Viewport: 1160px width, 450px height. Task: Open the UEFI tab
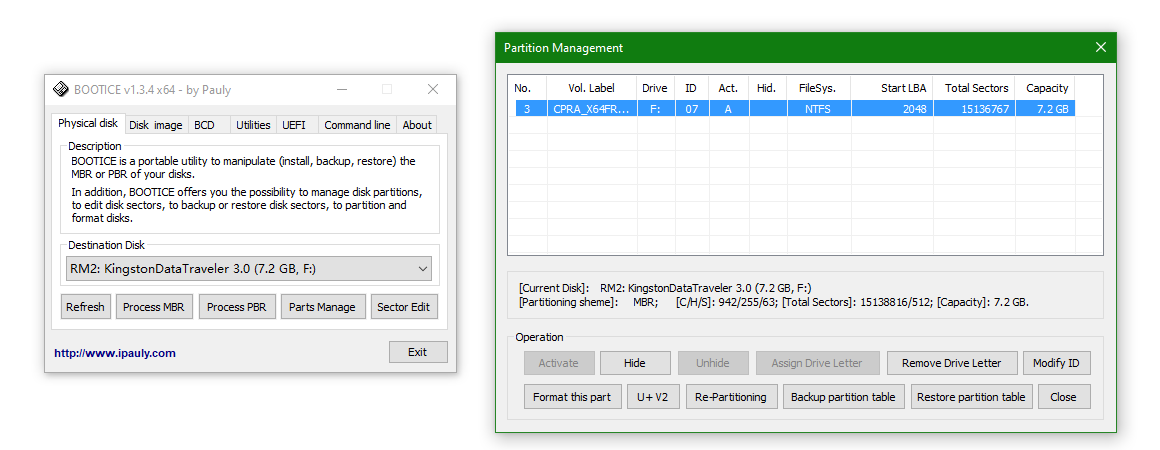[298, 125]
